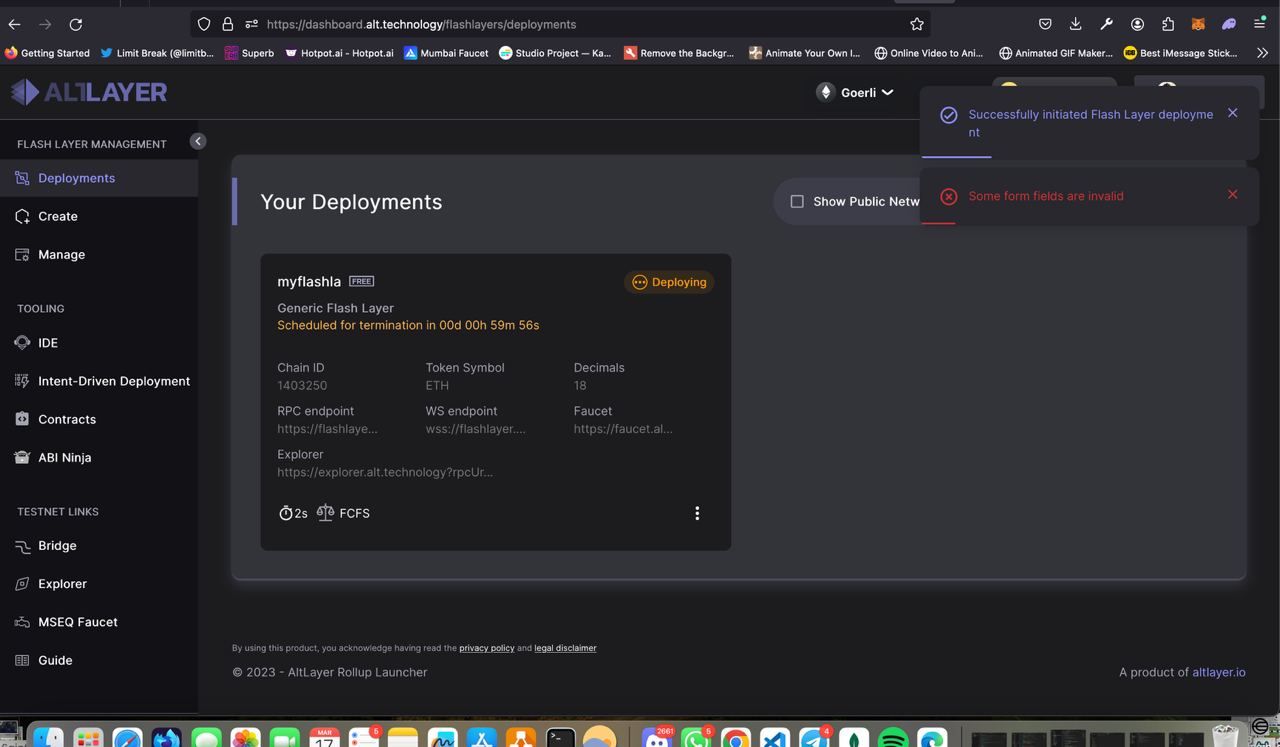This screenshot has height=747, width=1280.
Task: Open the extensions puzzle icon
Action: pos(1168,24)
